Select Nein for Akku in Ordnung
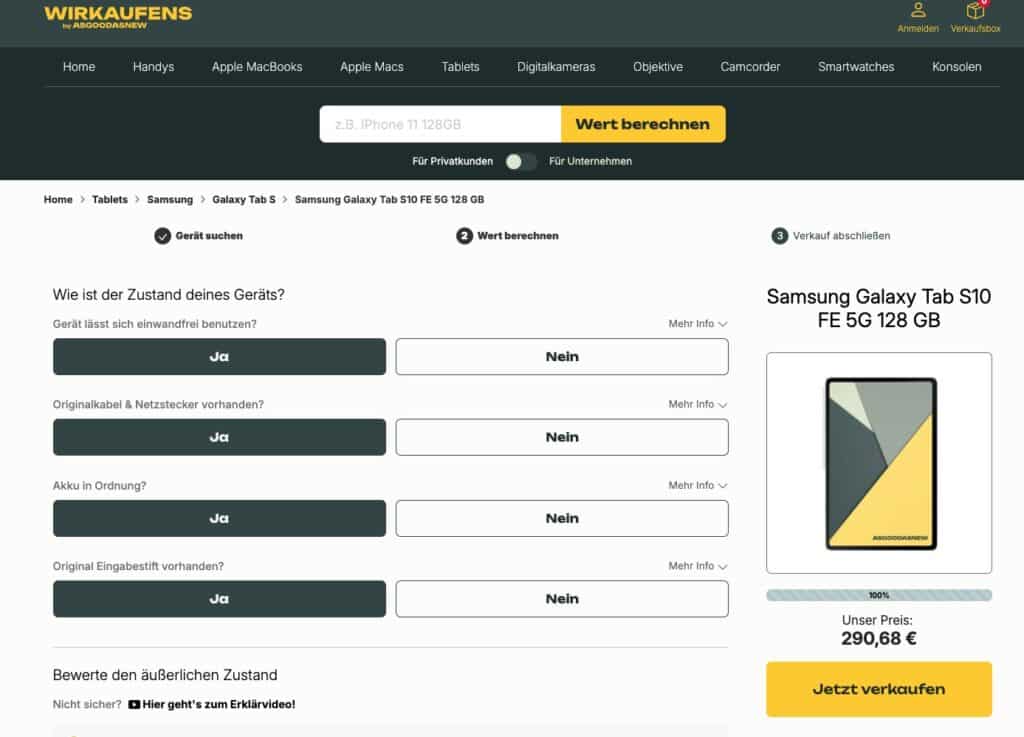Image resolution: width=1024 pixels, height=737 pixels. (x=562, y=518)
